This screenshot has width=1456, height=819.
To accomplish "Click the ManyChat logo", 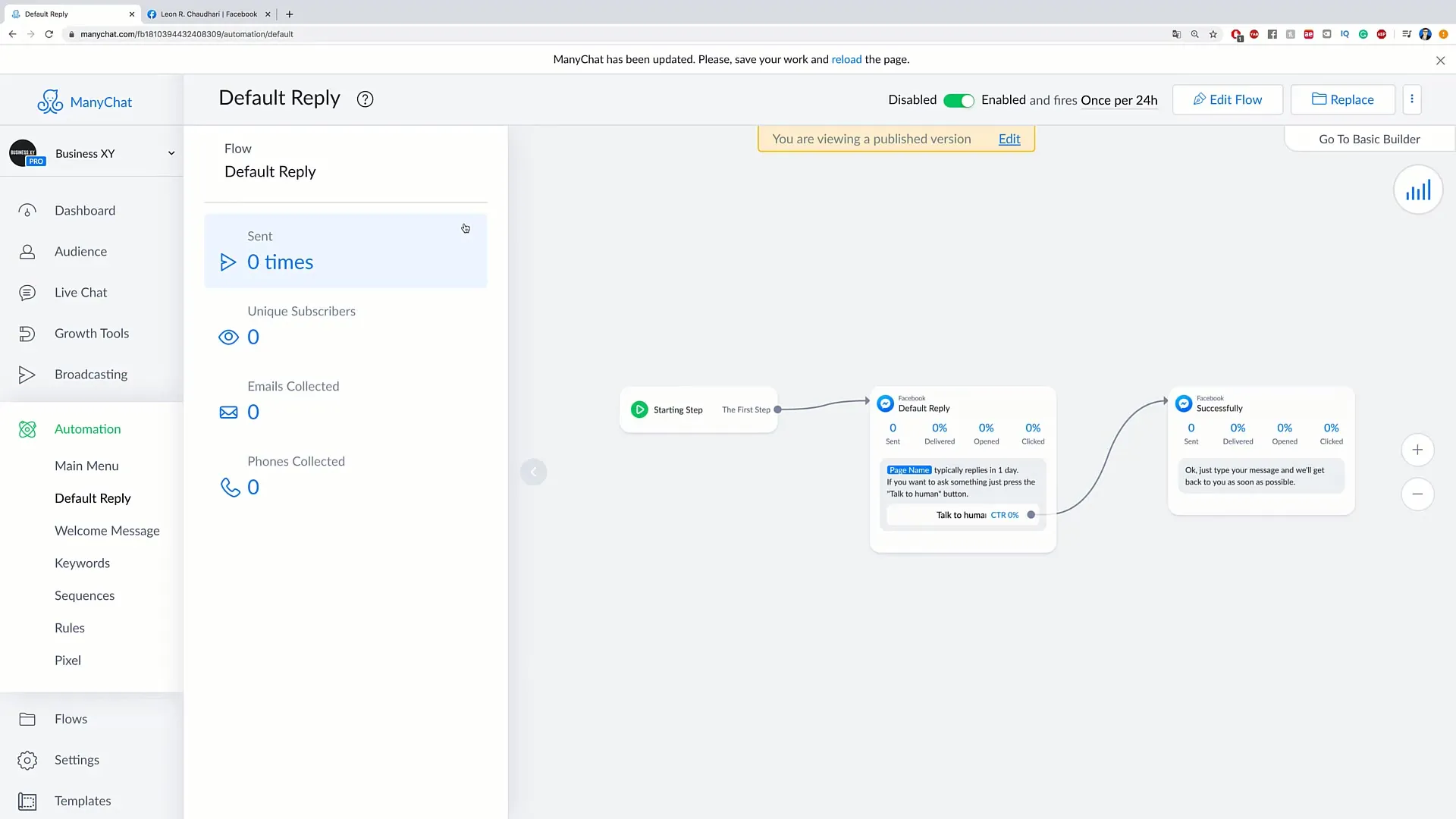I will [85, 102].
